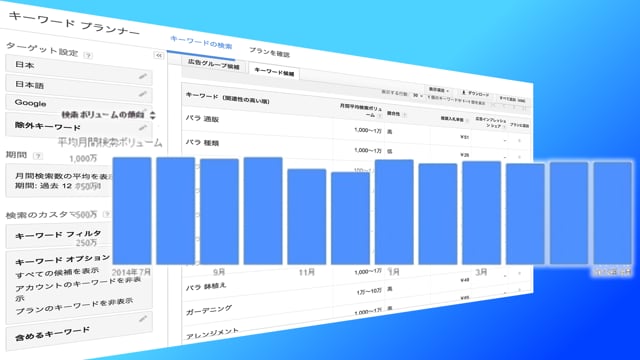This screenshot has width=640, height=360.
Task: Collapse sidebar with double-chevron icon
Action: pyautogui.click(x=159, y=56)
